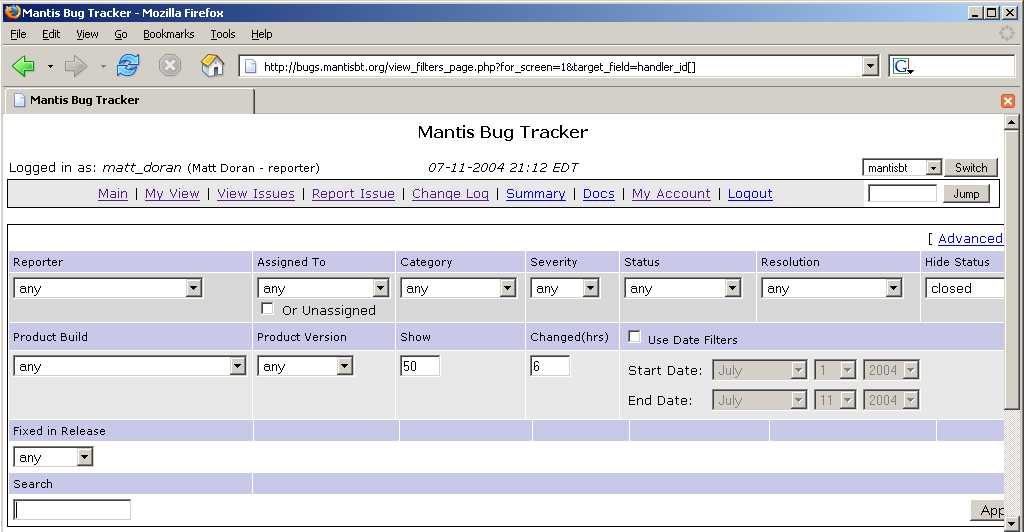This screenshot has width=1024, height=532.
Task: Click the Apply filter button
Action: coord(987,510)
